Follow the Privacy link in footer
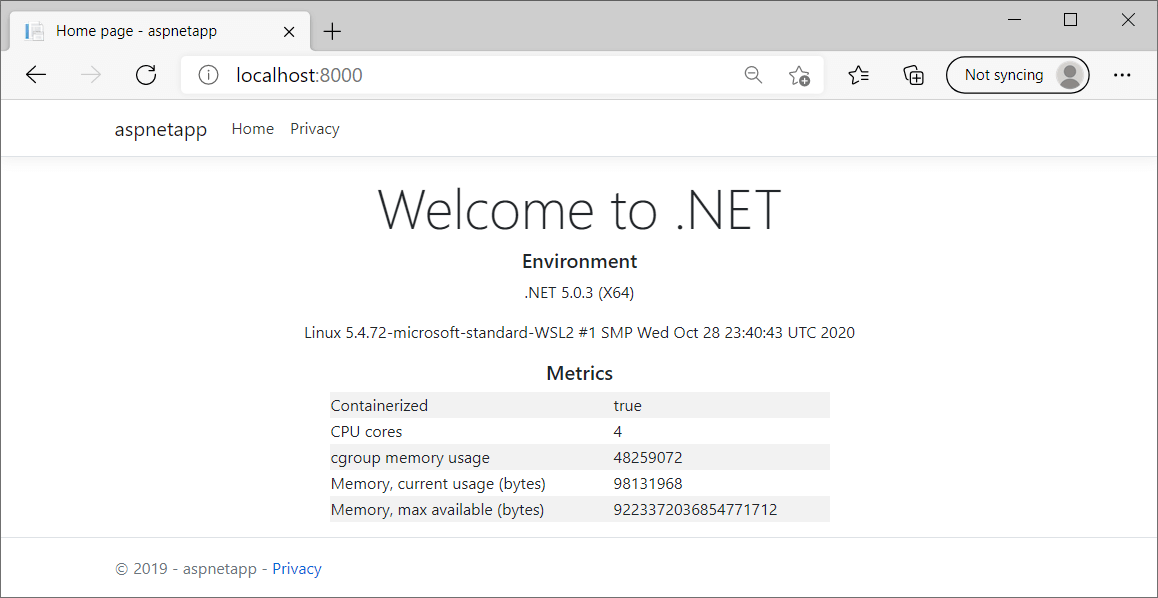The width and height of the screenshot is (1158, 598). (x=297, y=568)
